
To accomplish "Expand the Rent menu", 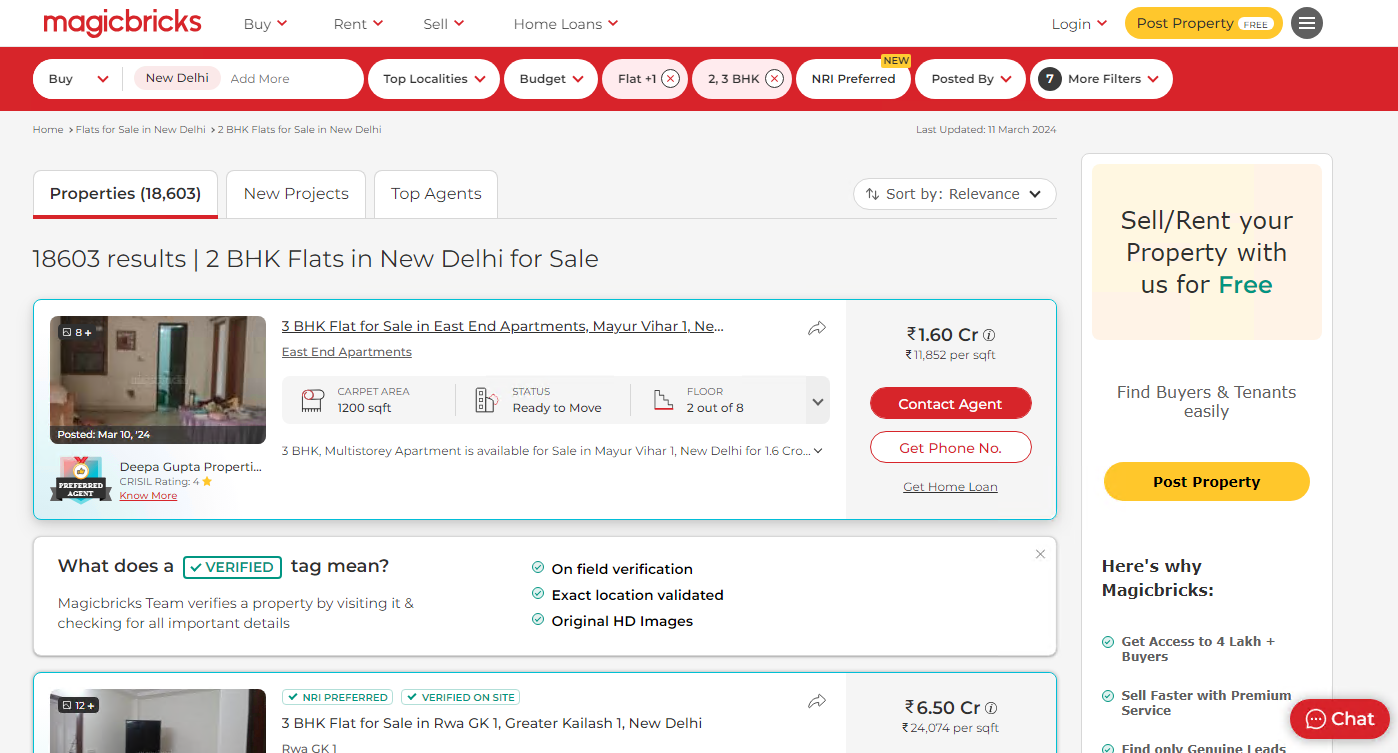I will coord(357,24).
